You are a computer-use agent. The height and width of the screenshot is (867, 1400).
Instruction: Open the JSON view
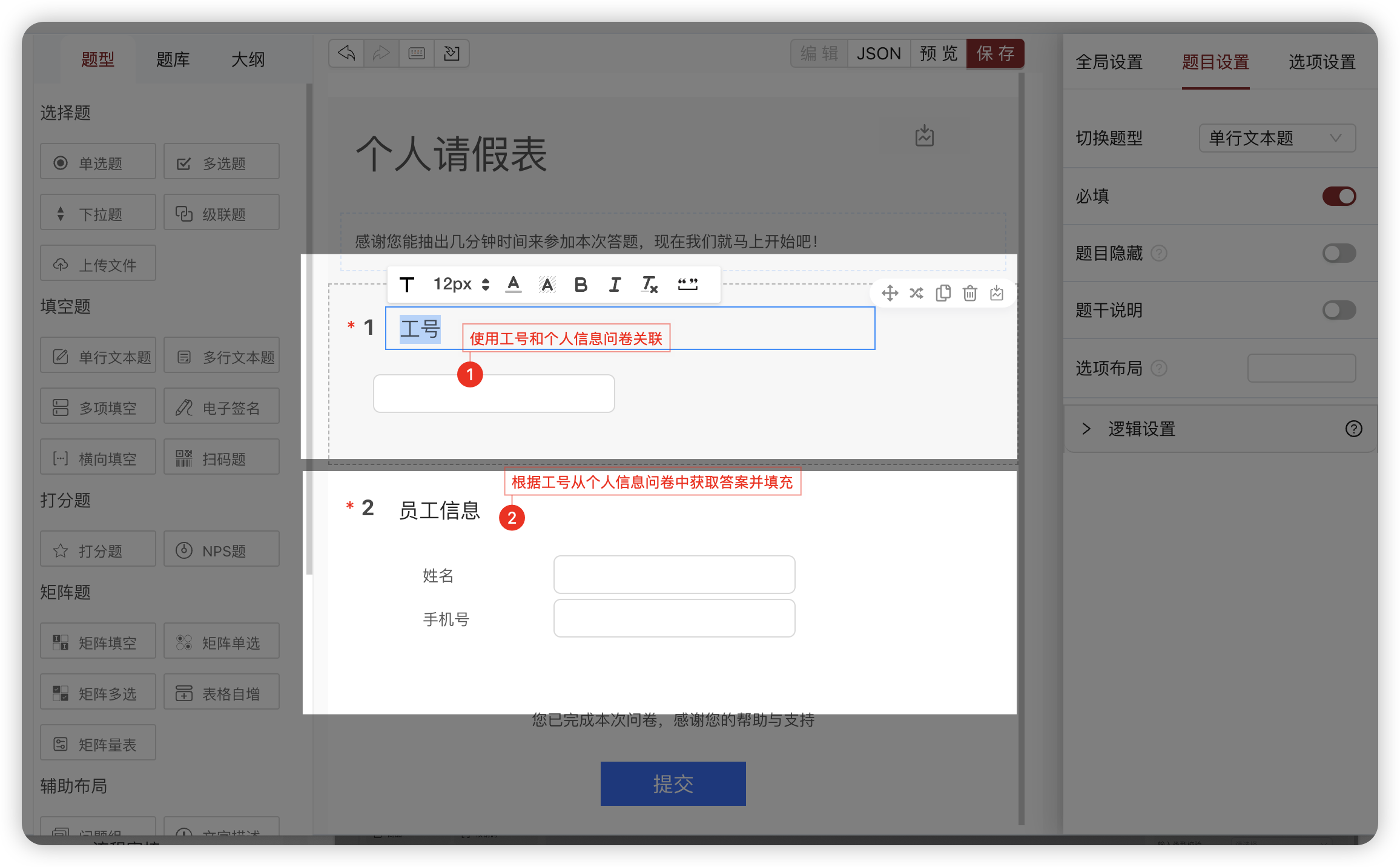(879, 53)
